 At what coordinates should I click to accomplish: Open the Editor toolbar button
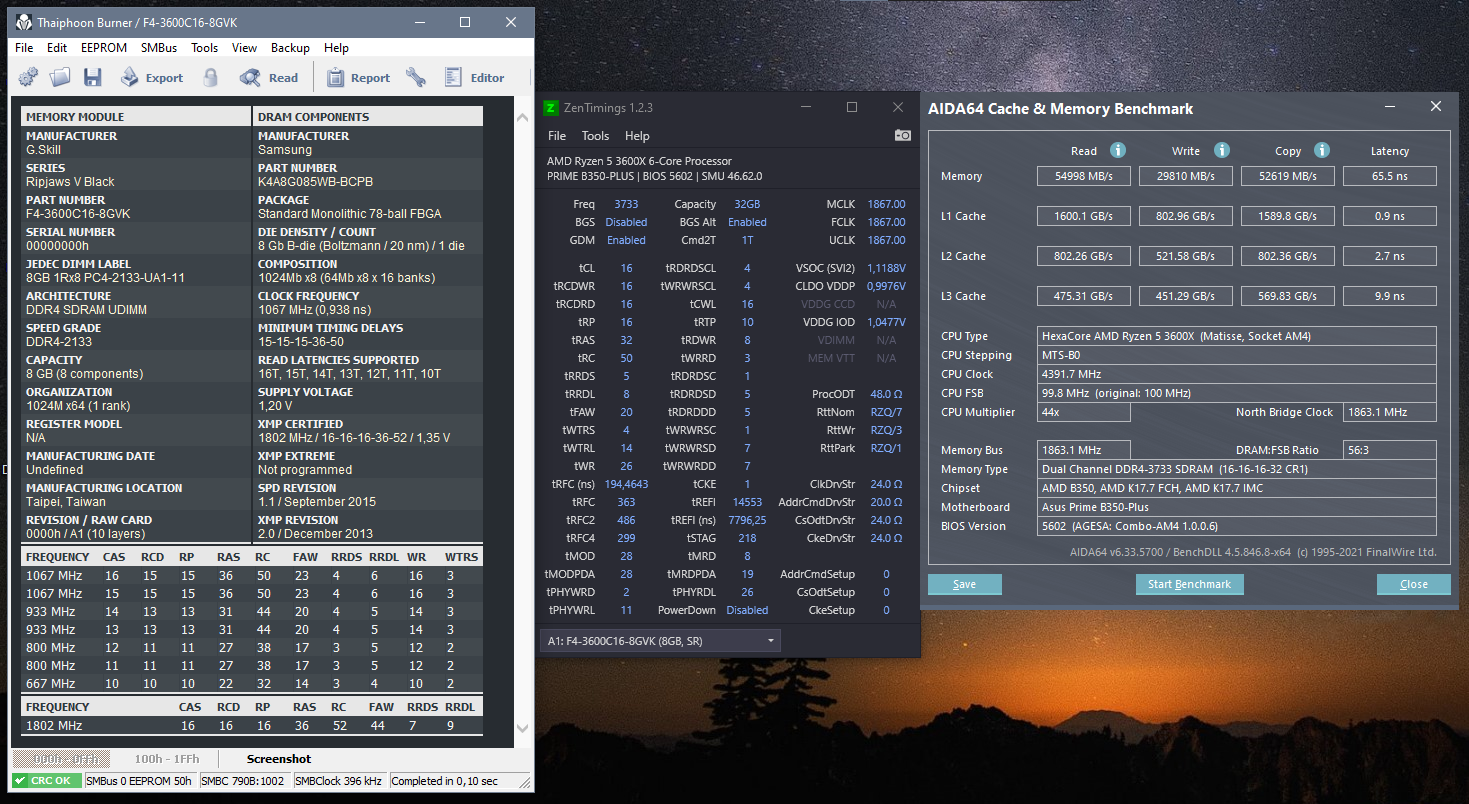coord(474,77)
